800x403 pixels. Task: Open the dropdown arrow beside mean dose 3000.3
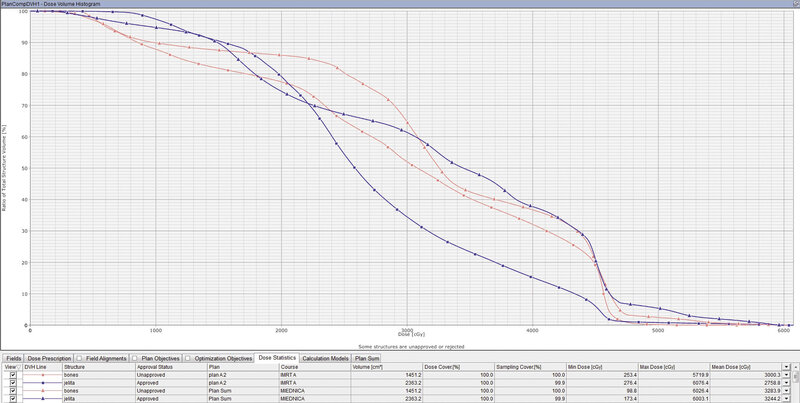[x=786, y=375]
